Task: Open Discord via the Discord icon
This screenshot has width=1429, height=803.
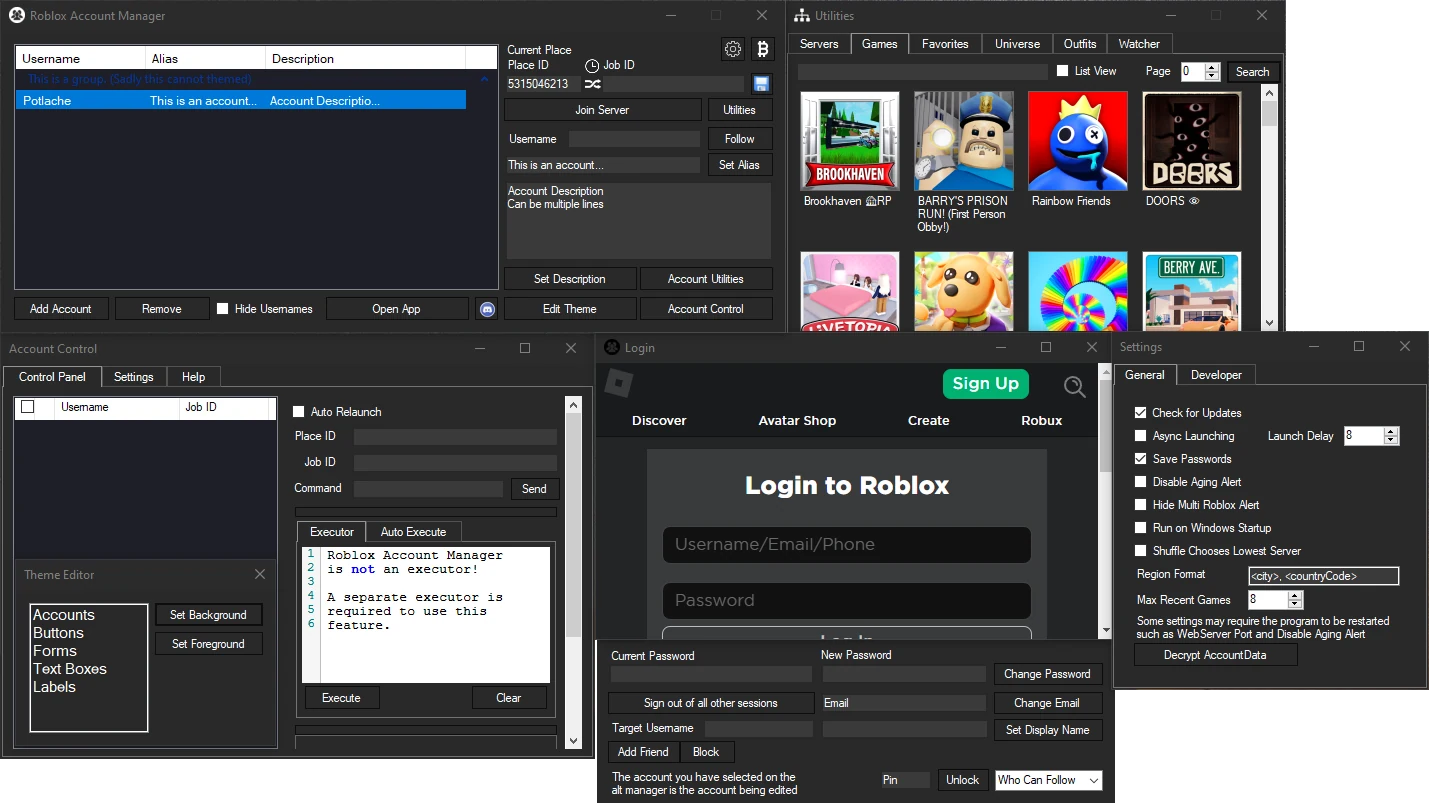Action: [x=487, y=309]
